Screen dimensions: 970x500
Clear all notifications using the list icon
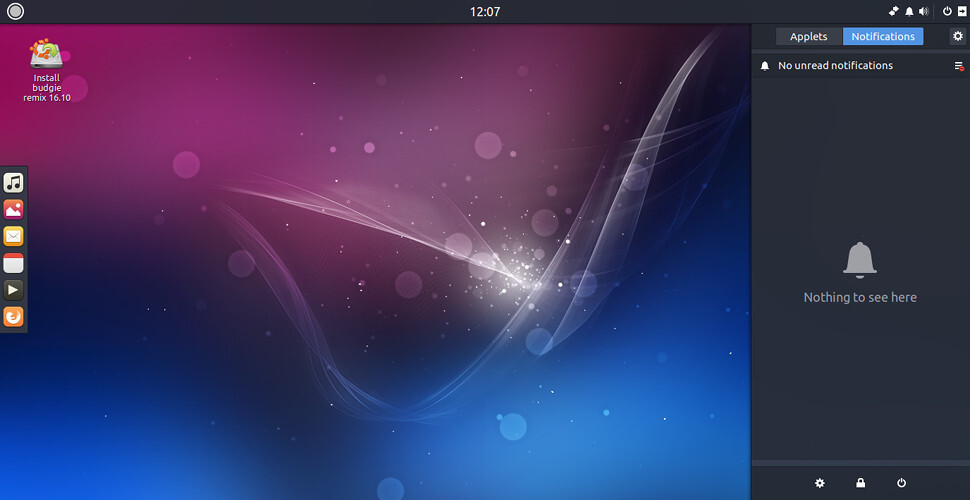pos(959,66)
